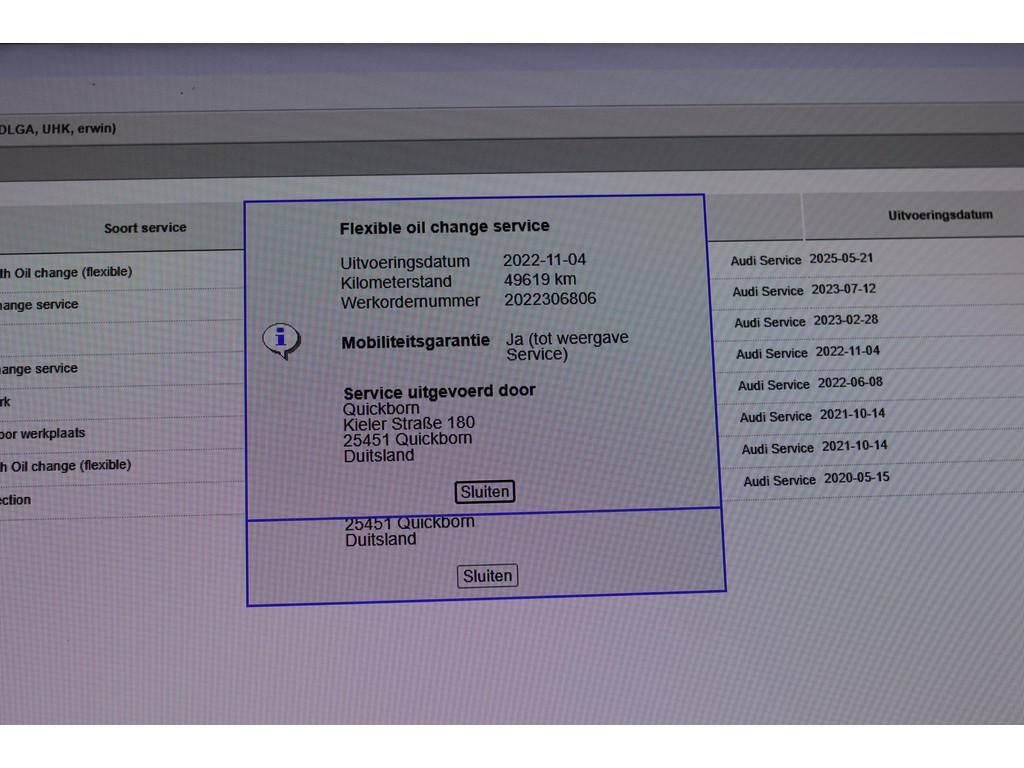
Task: Select the Audi Service entry dated 2020-05-15
Action: coord(815,479)
